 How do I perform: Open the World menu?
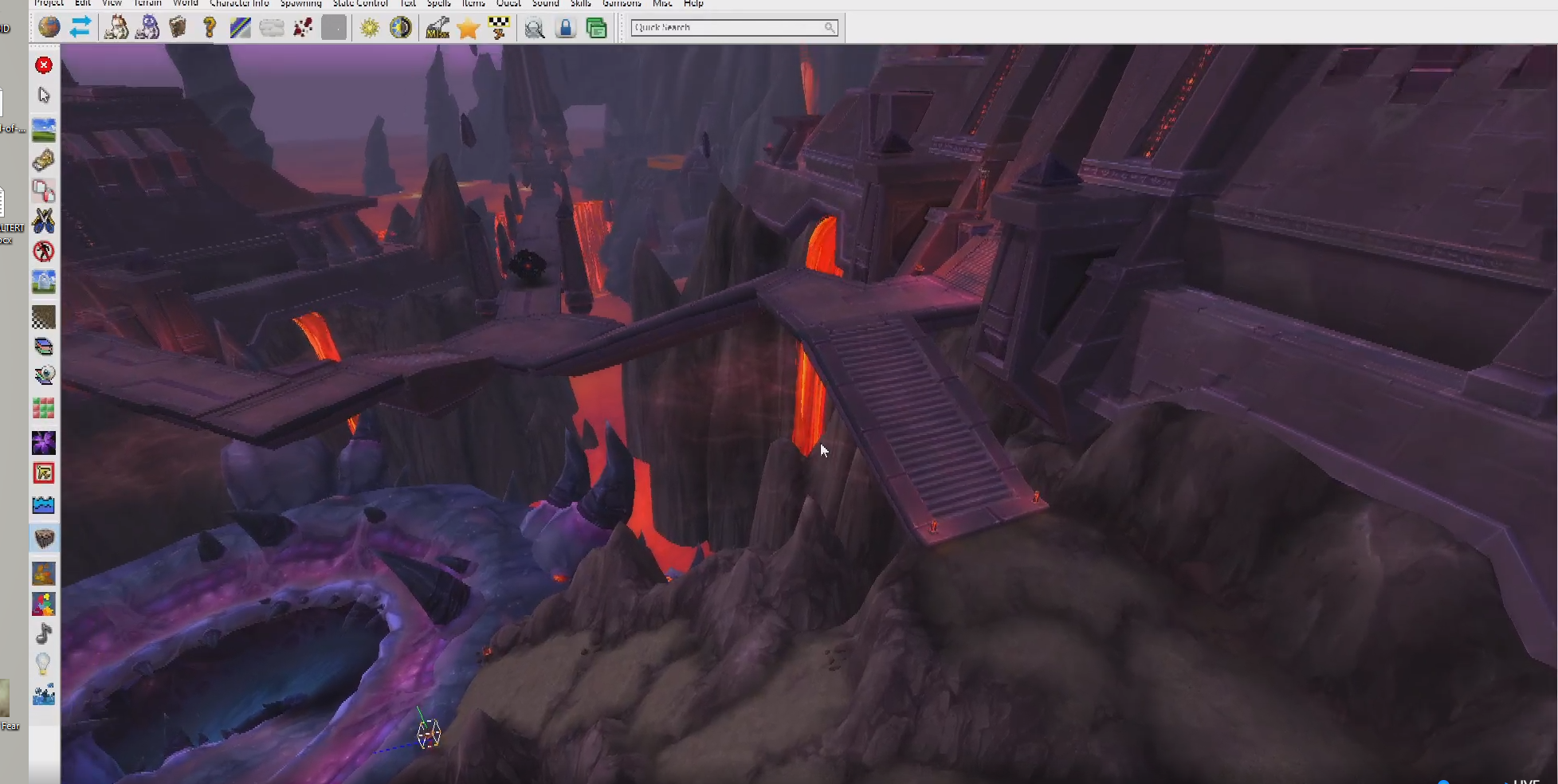[186, 3]
